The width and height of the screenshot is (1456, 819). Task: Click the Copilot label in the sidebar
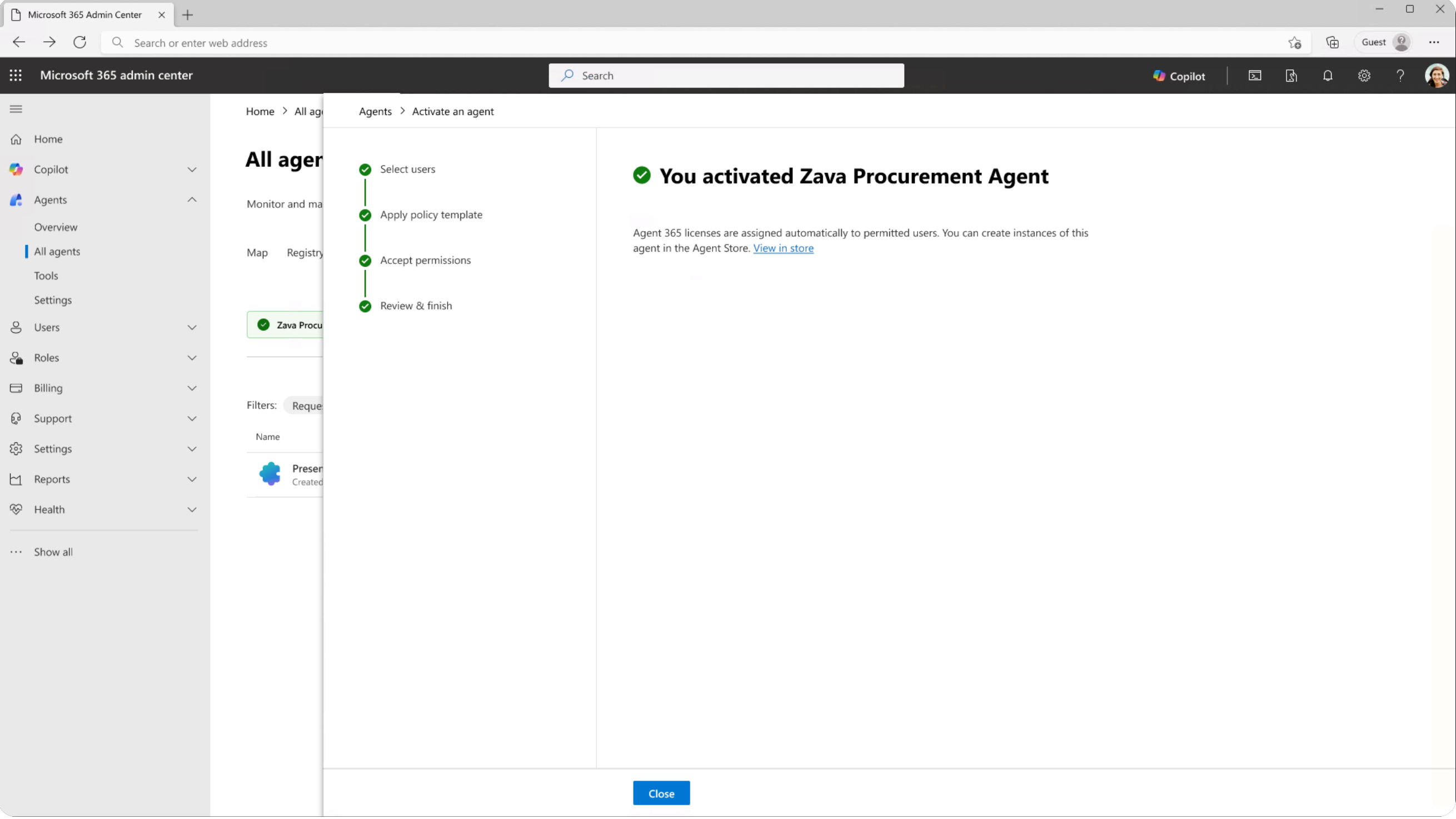coord(51,169)
